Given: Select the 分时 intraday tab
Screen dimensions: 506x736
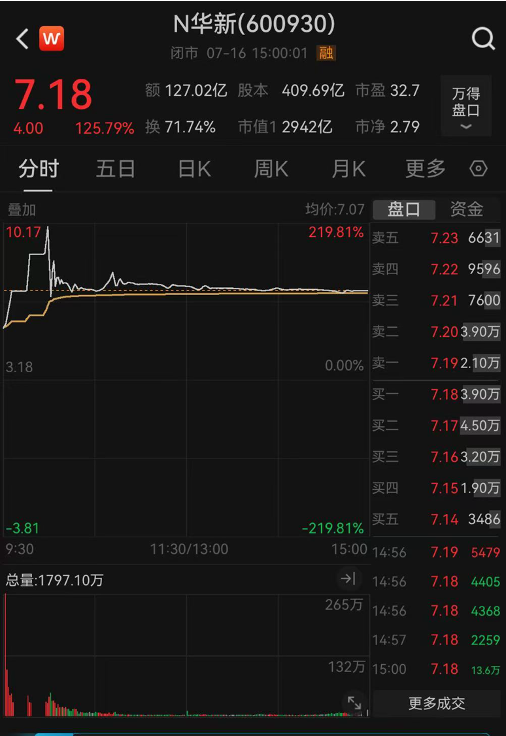Looking at the screenshot, I should coord(38,169).
